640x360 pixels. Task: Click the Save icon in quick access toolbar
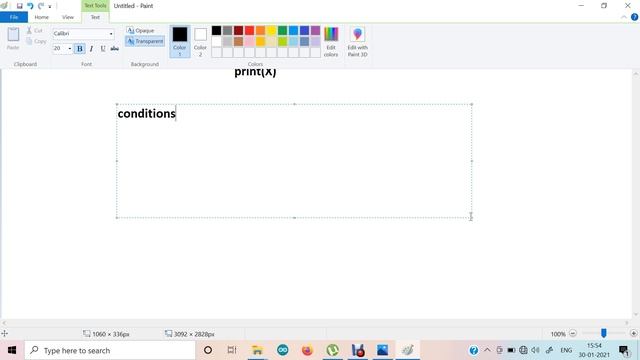(x=19, y=6)
